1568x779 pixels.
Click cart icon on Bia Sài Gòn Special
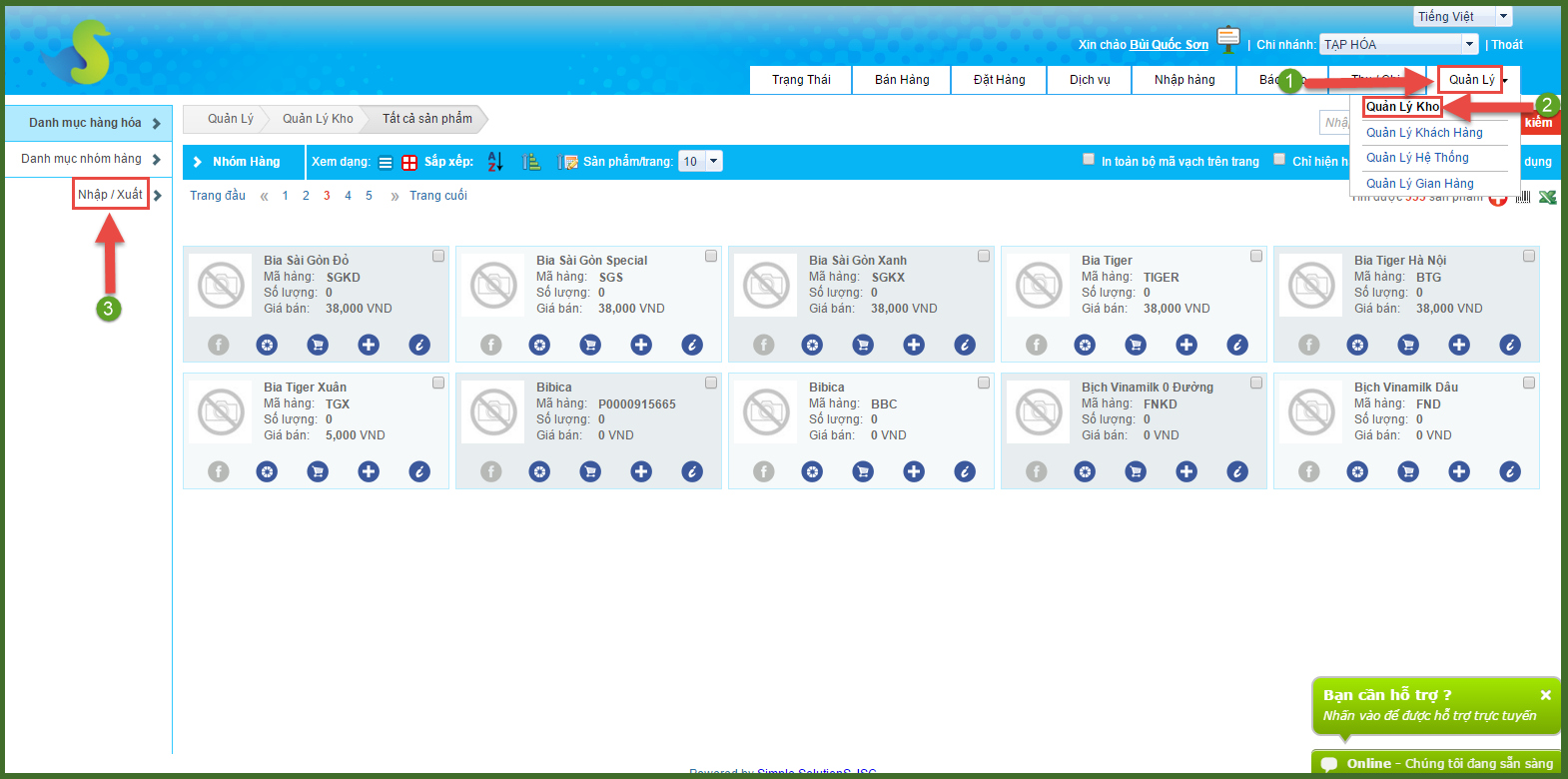pos(590,345)
